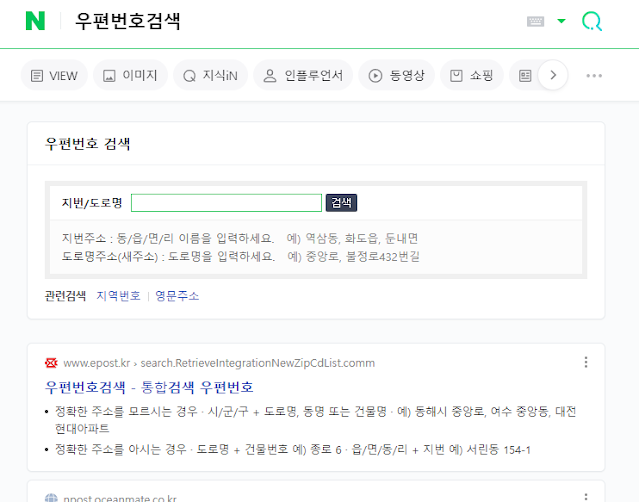Click the 정확한 주소를 모르시는 경우 bullet text
The image size is (639, 502).
pos(315,420)
